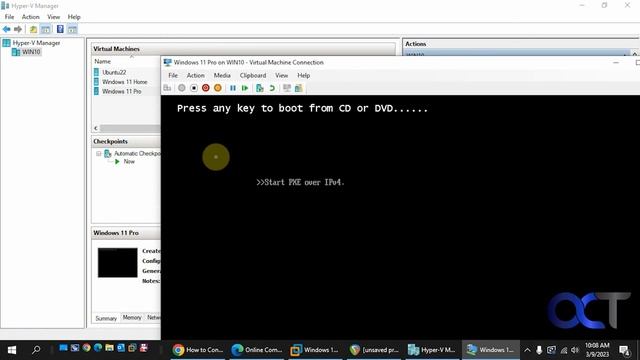Open the Media menu
The image size is (640, 360).
click(x=222, y=76)
